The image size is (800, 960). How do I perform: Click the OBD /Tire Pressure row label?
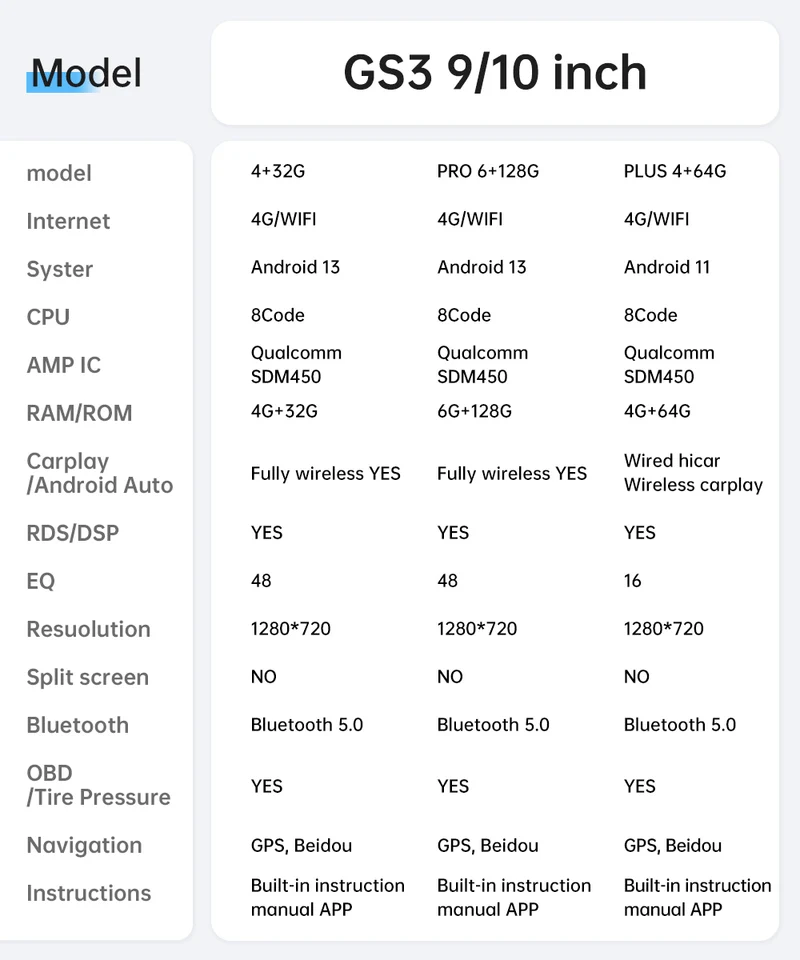tap(99, 786)
